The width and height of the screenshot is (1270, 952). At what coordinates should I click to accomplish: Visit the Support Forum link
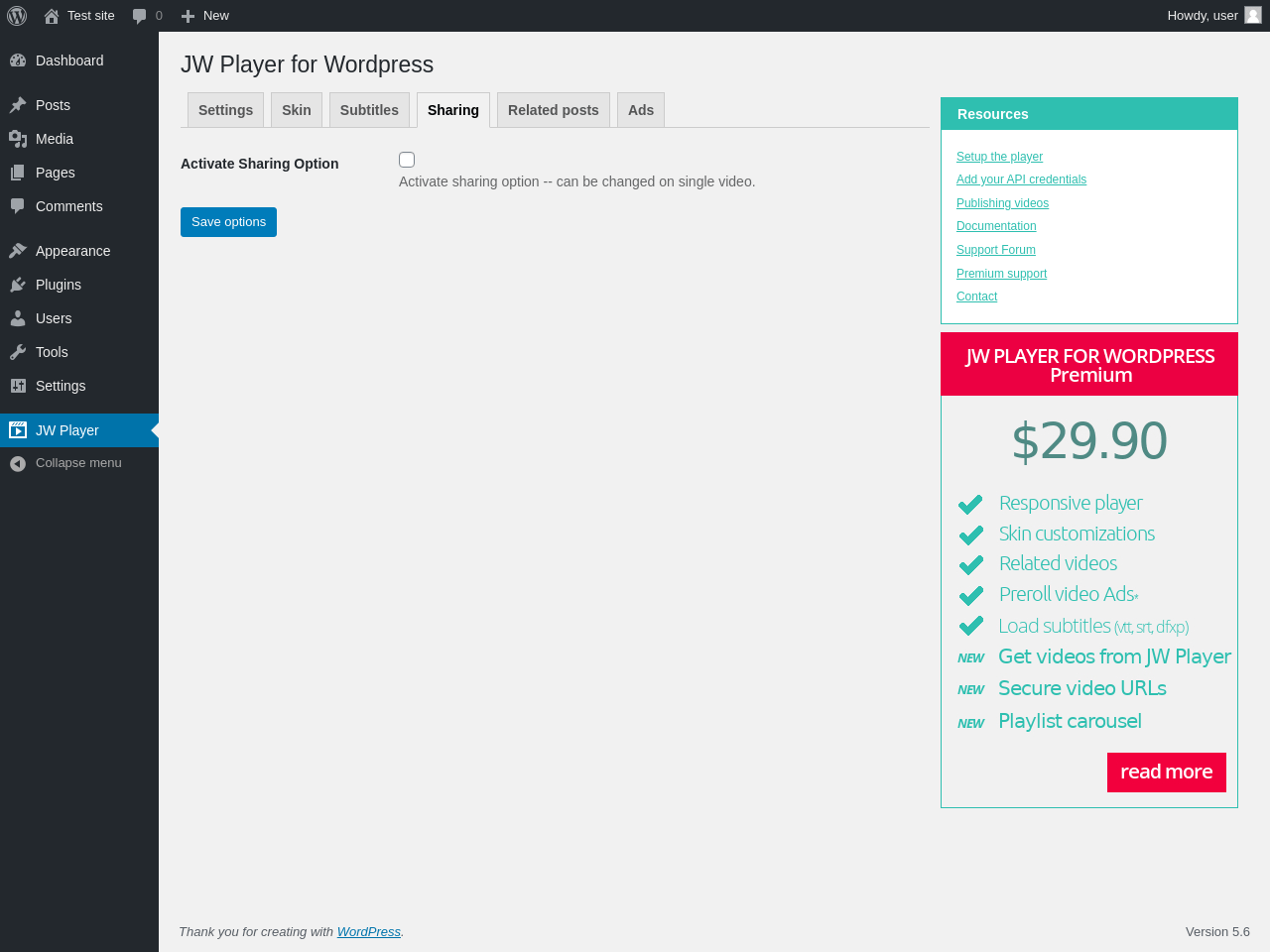[x=996, y=250]
